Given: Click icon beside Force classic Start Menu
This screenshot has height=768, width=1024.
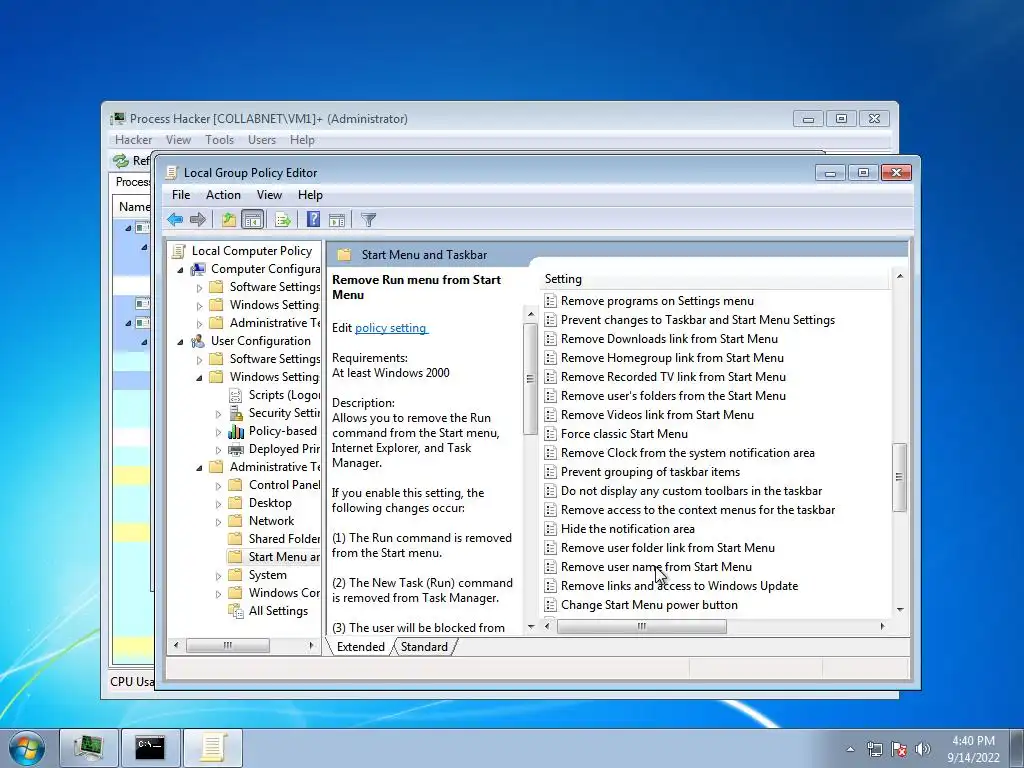Looking at the screenshot, I should tap(551, 434).
